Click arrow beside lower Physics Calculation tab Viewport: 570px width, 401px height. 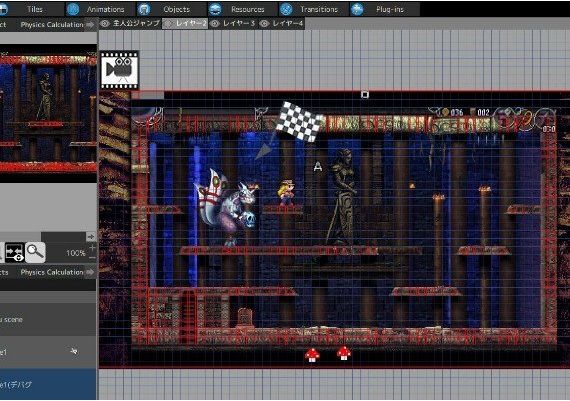[x=90, y=272]
